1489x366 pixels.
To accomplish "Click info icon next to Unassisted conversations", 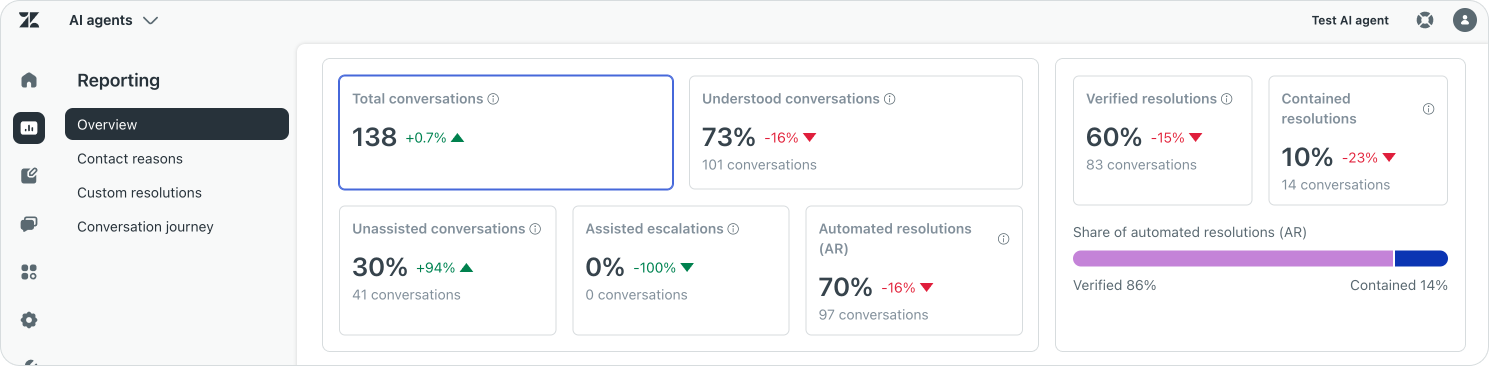I will 535,229.
